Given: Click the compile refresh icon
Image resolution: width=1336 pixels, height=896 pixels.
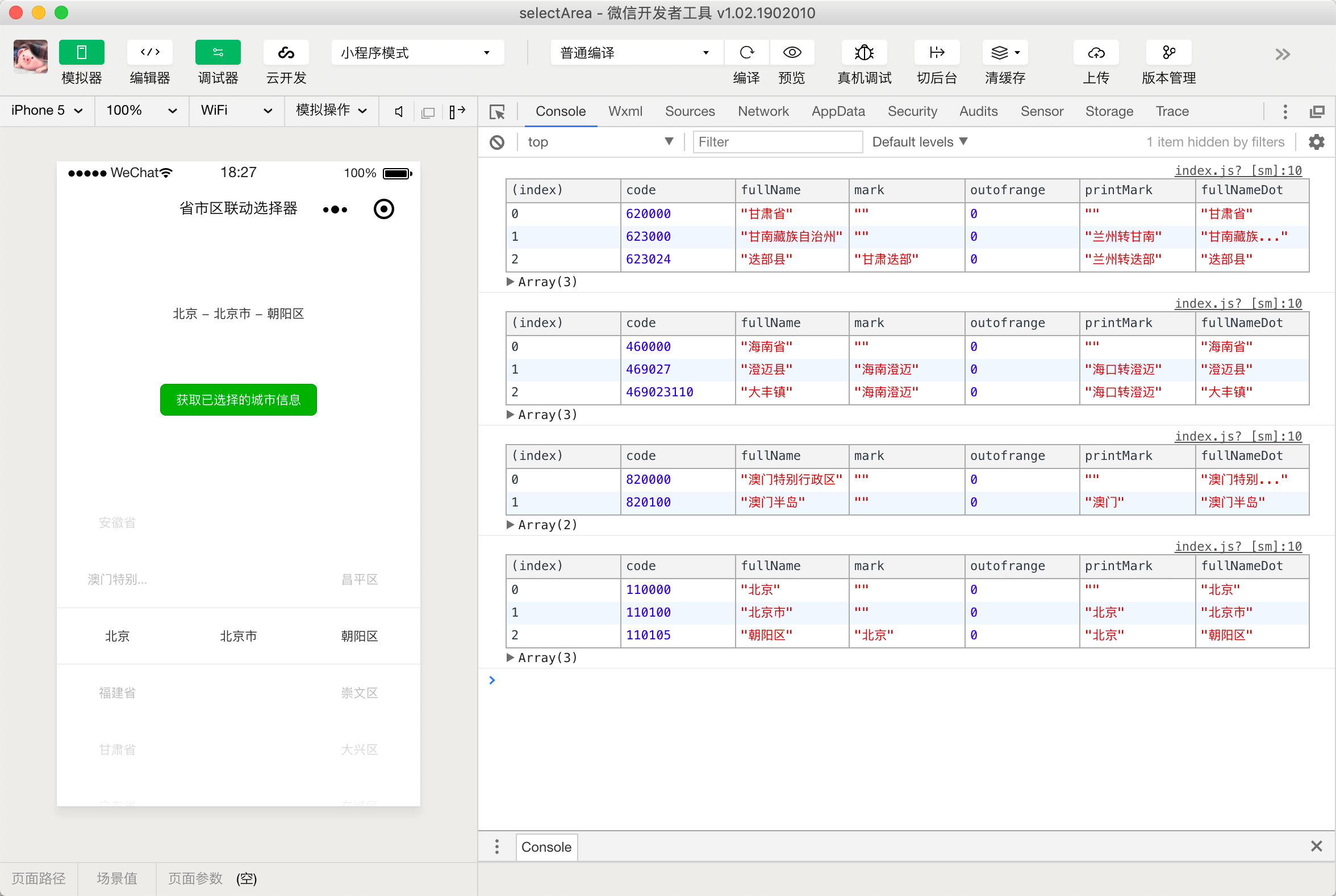Looking at the screenshot, I should pyautogui.click(x=746, y=53).
